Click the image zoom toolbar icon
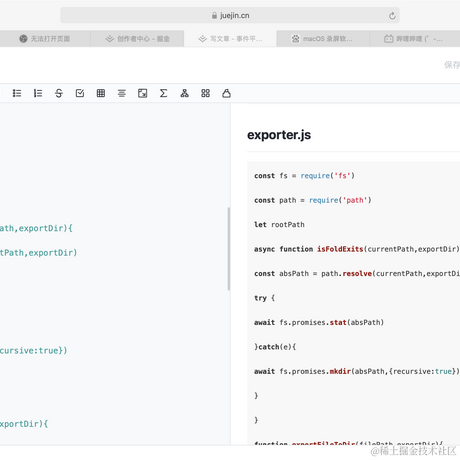The image size is (460, 460). [x=143, y=93]
